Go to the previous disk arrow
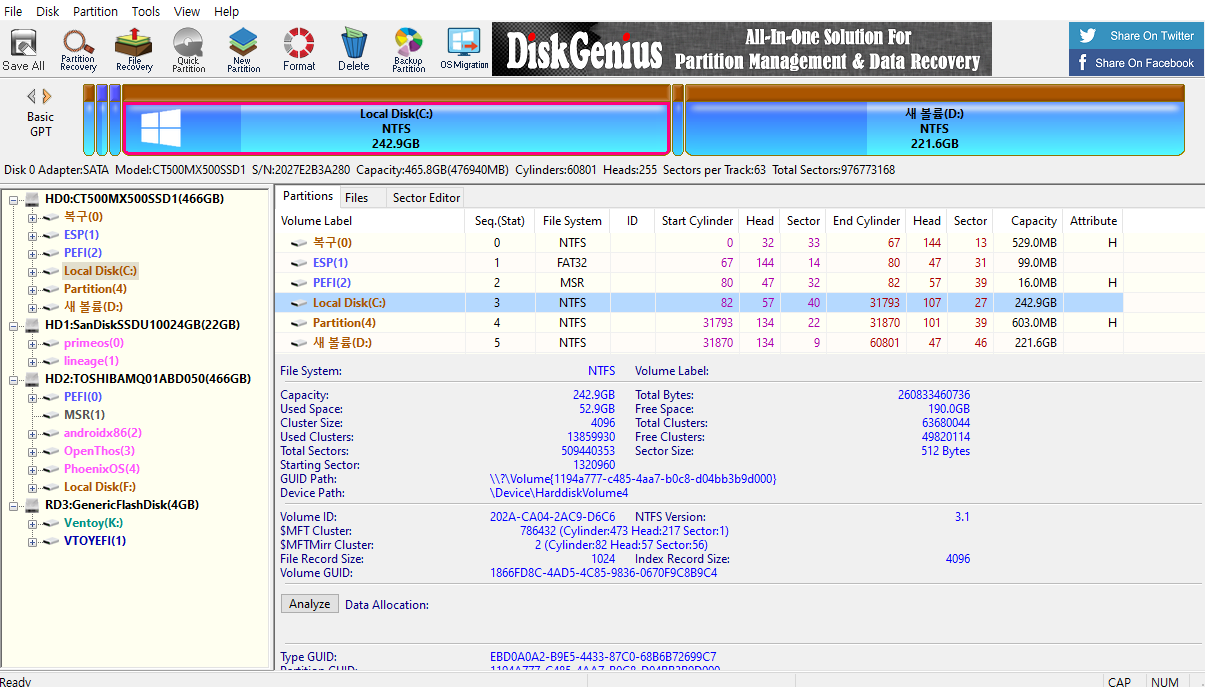 [x=32, y=97]
